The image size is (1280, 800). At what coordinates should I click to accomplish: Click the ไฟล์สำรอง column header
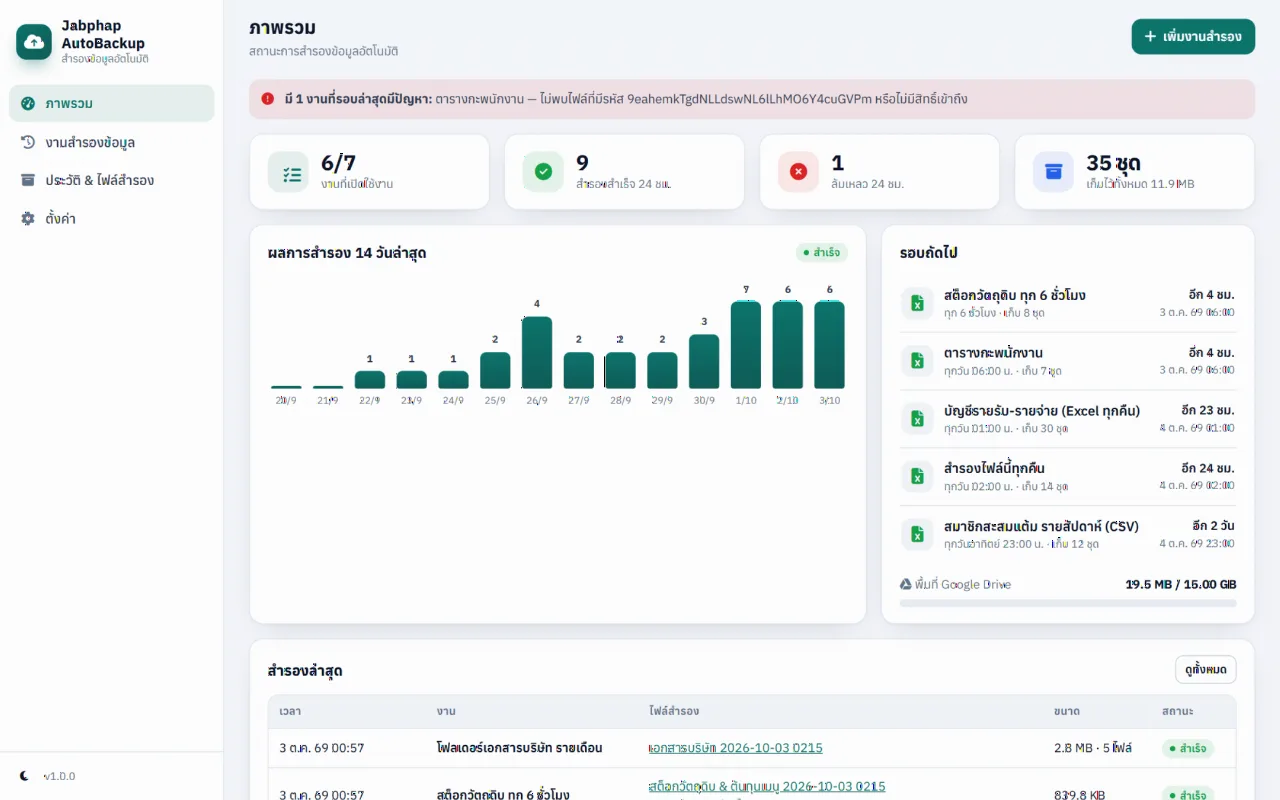pos(674,711)
